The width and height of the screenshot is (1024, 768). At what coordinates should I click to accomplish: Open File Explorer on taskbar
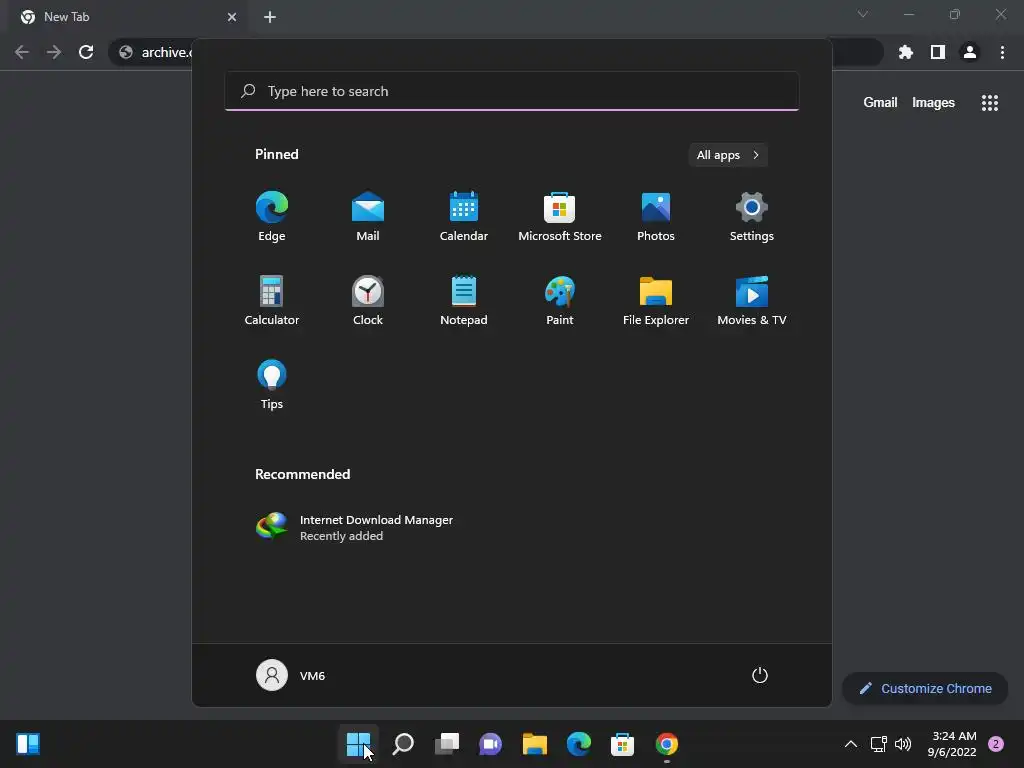(534, 744)
